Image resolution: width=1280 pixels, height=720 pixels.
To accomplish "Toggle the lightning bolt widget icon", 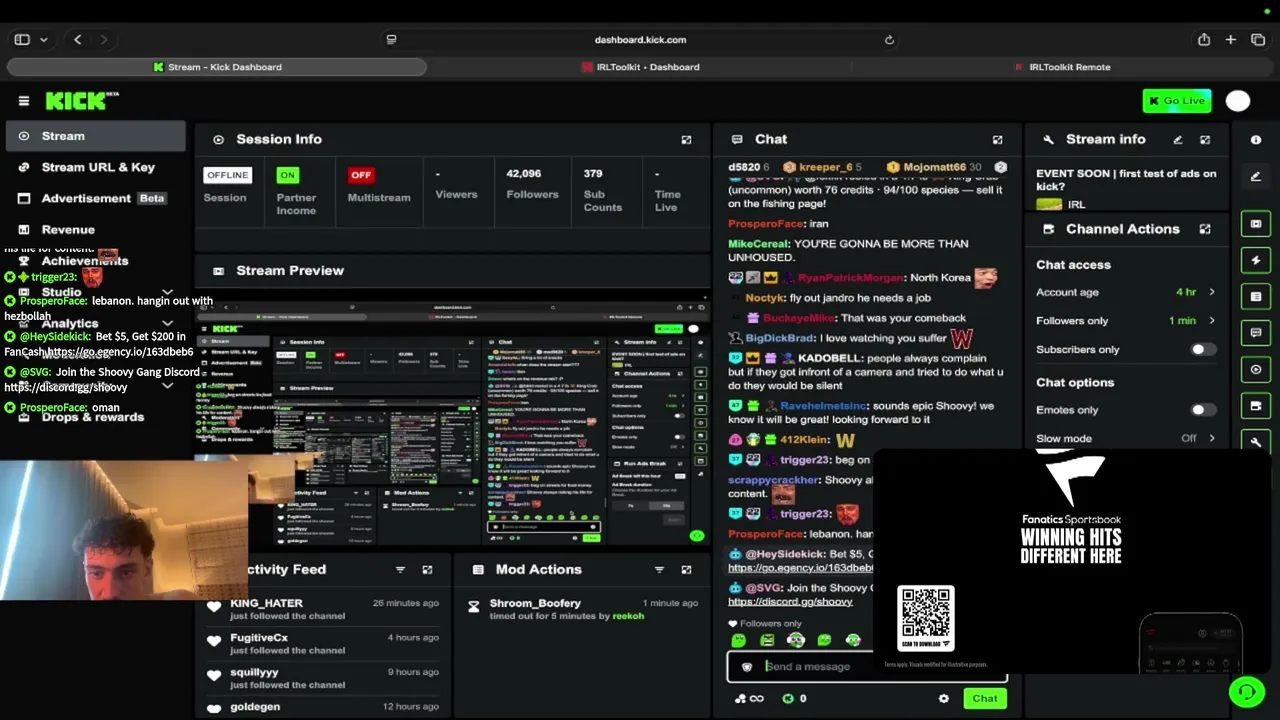I will click(1256, 260).
